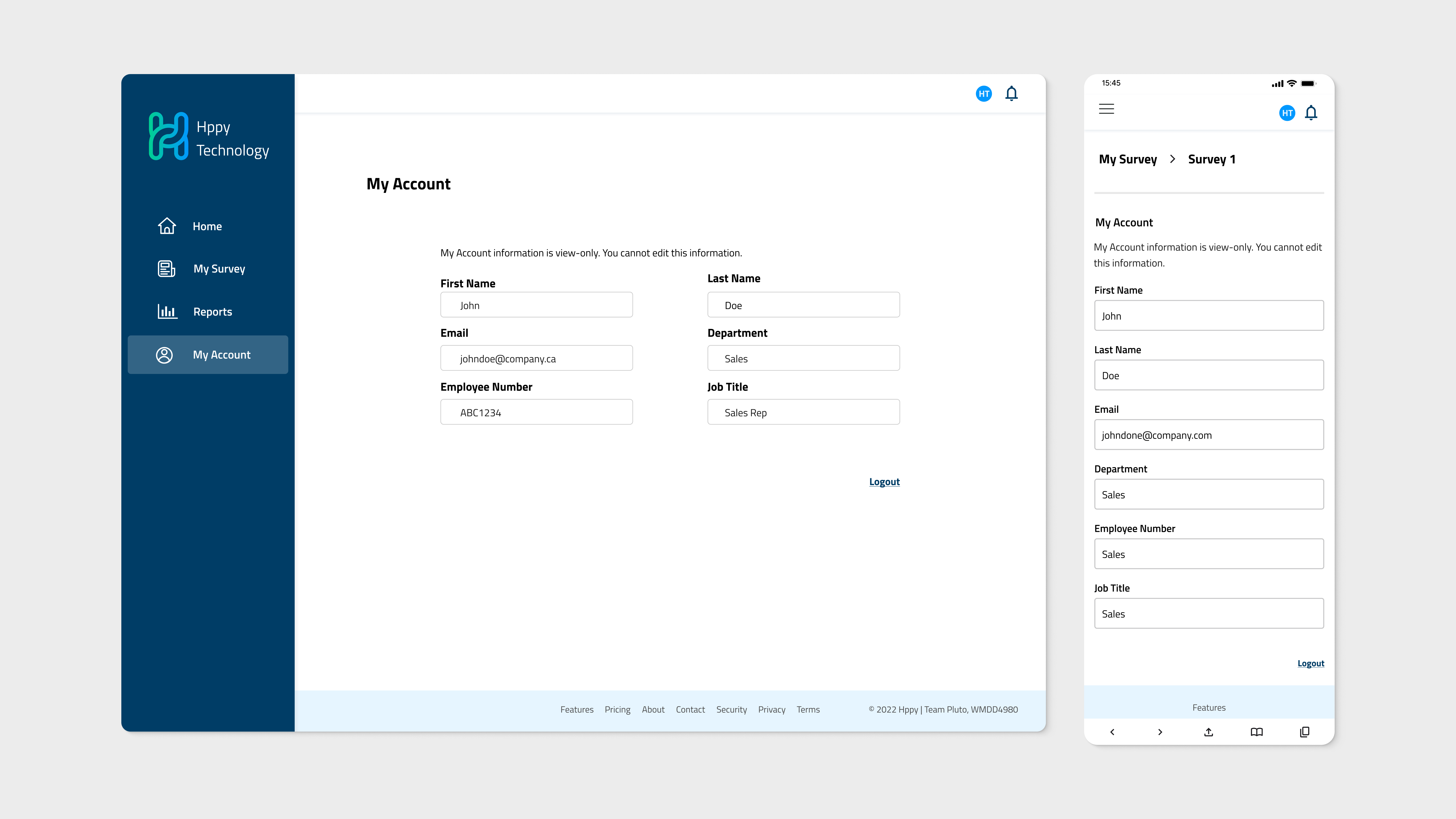Click mobile Employee Number field

(1209, 554)
